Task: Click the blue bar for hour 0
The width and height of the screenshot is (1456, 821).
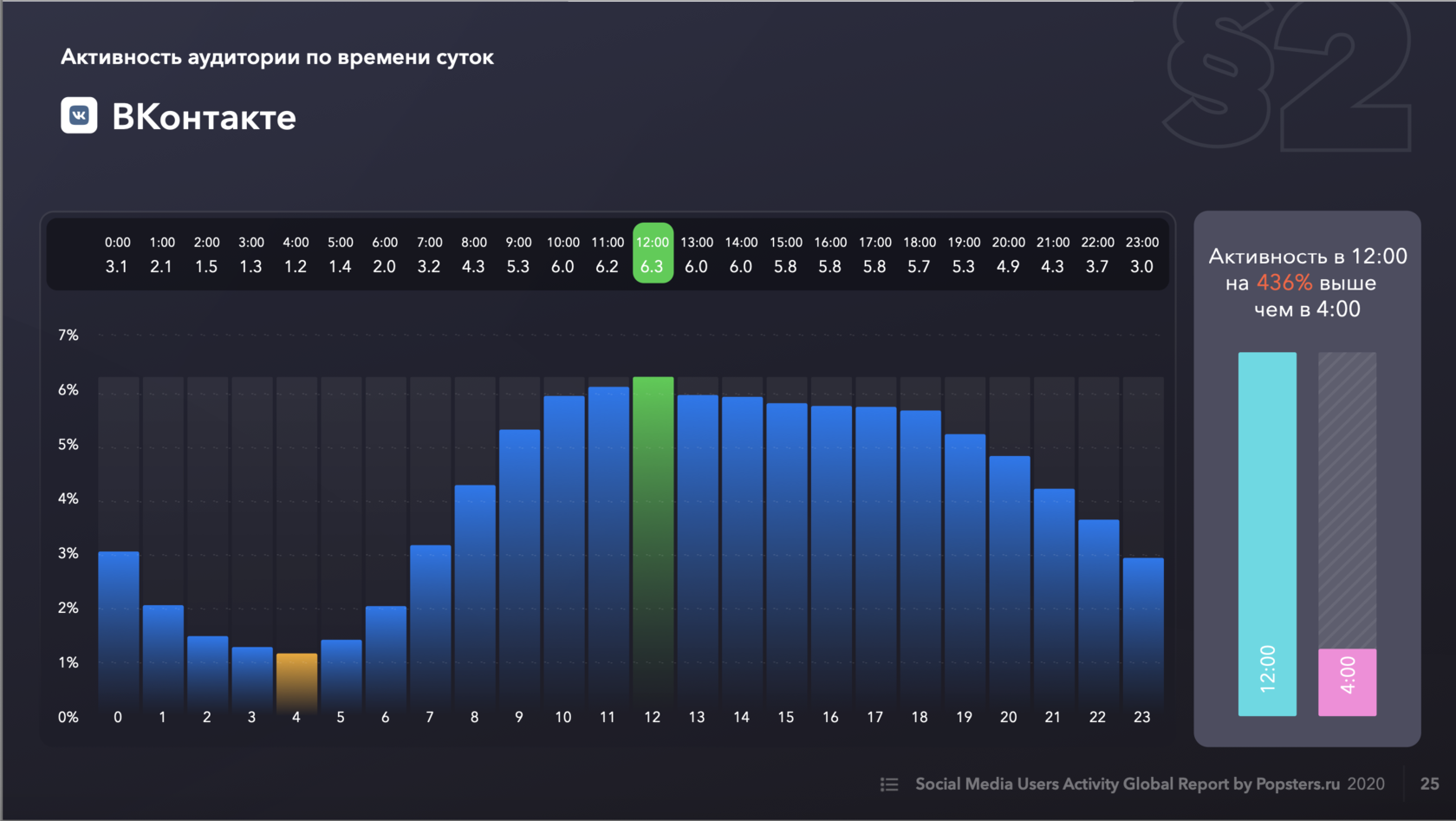Action: [119, 633]
